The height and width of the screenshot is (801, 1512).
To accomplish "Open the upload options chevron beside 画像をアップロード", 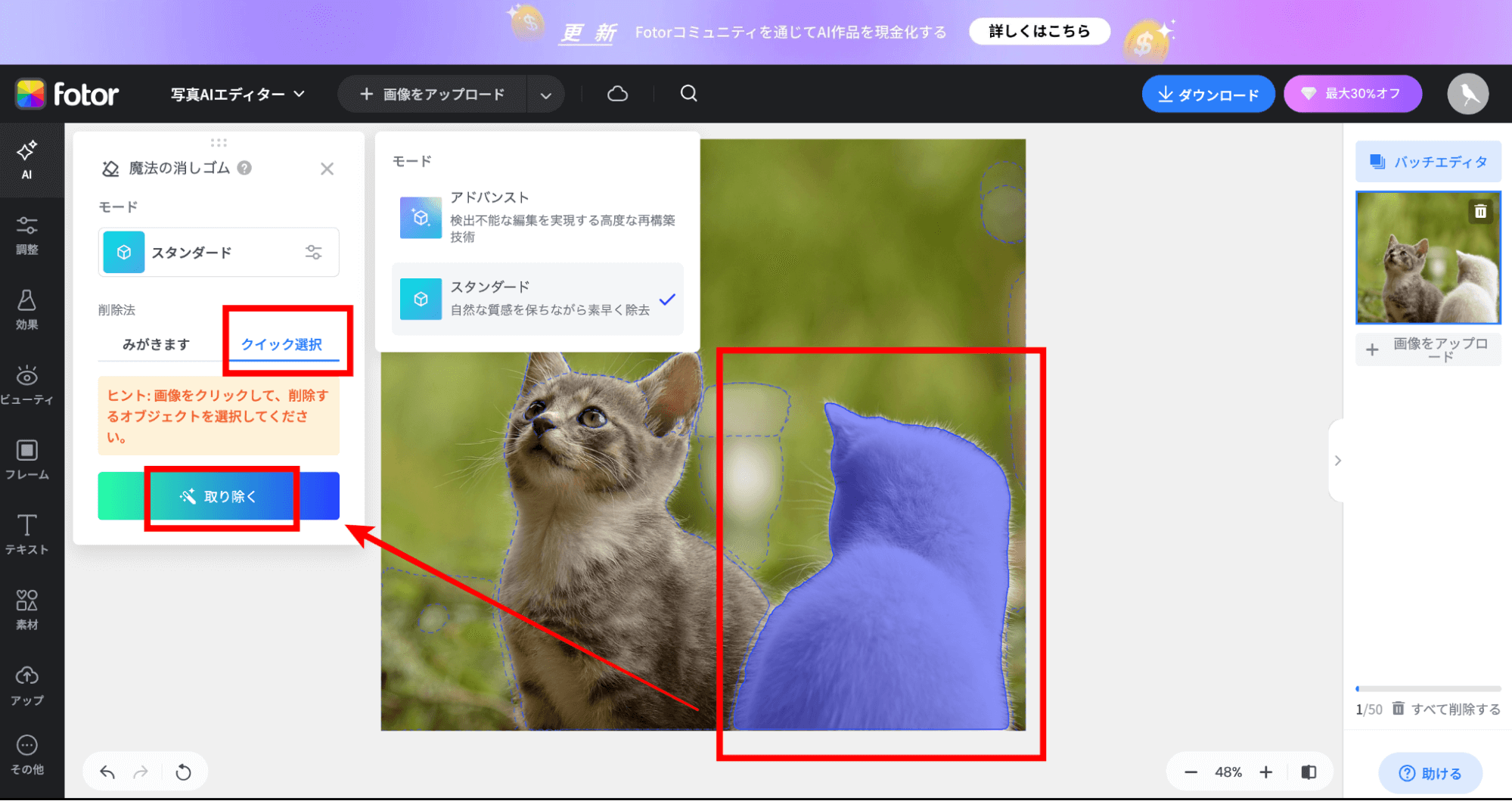I will point(545,93).
